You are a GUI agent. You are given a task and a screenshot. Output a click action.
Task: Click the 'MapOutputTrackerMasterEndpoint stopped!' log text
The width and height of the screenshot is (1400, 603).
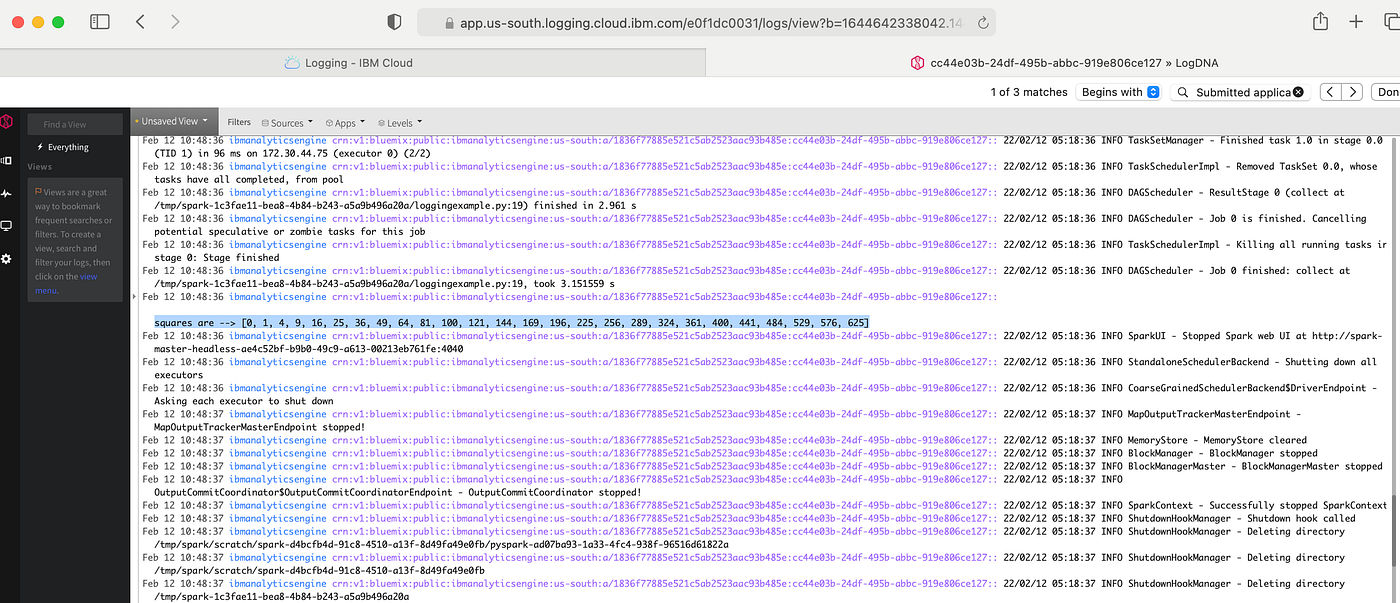click(x=260, y=427)
